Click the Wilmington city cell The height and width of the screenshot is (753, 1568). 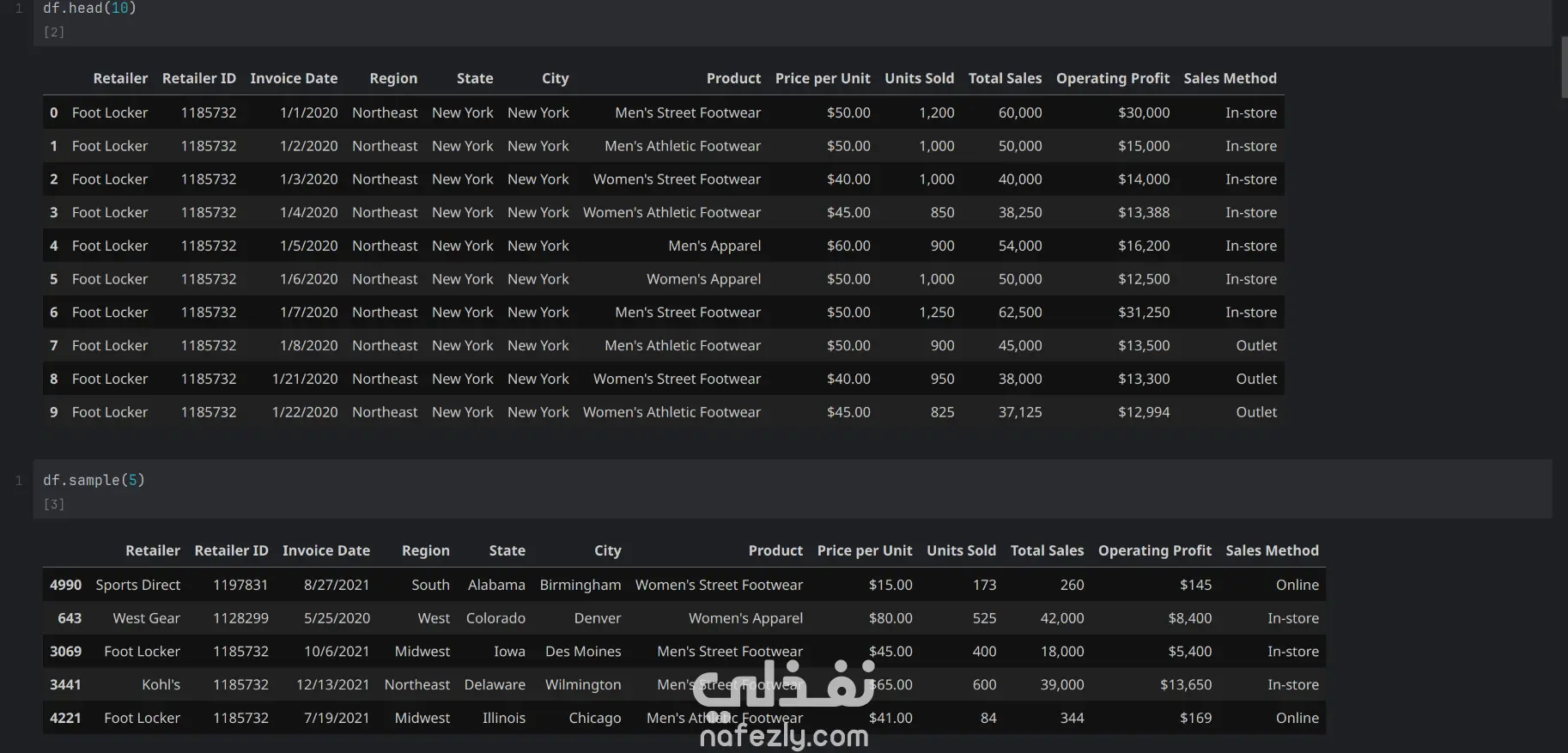(583, 684)
